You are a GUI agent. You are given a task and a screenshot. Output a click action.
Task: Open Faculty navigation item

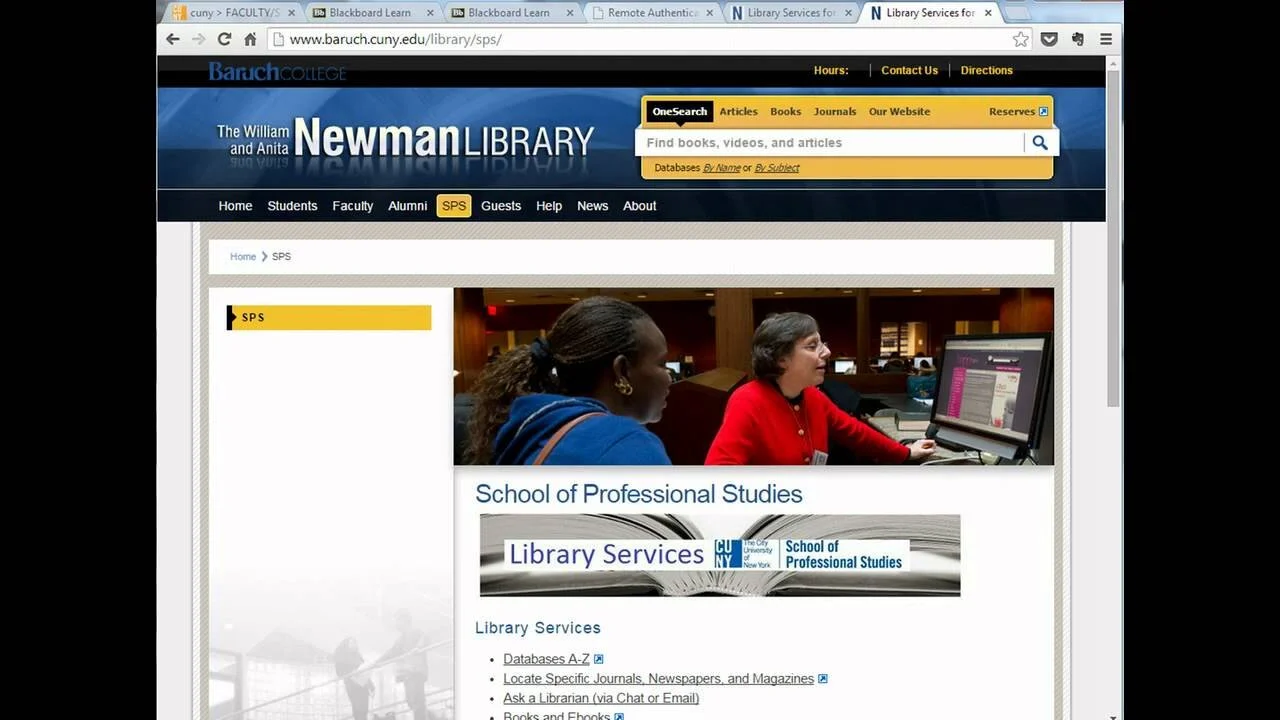pyautogui.click(x=352, y=206)
